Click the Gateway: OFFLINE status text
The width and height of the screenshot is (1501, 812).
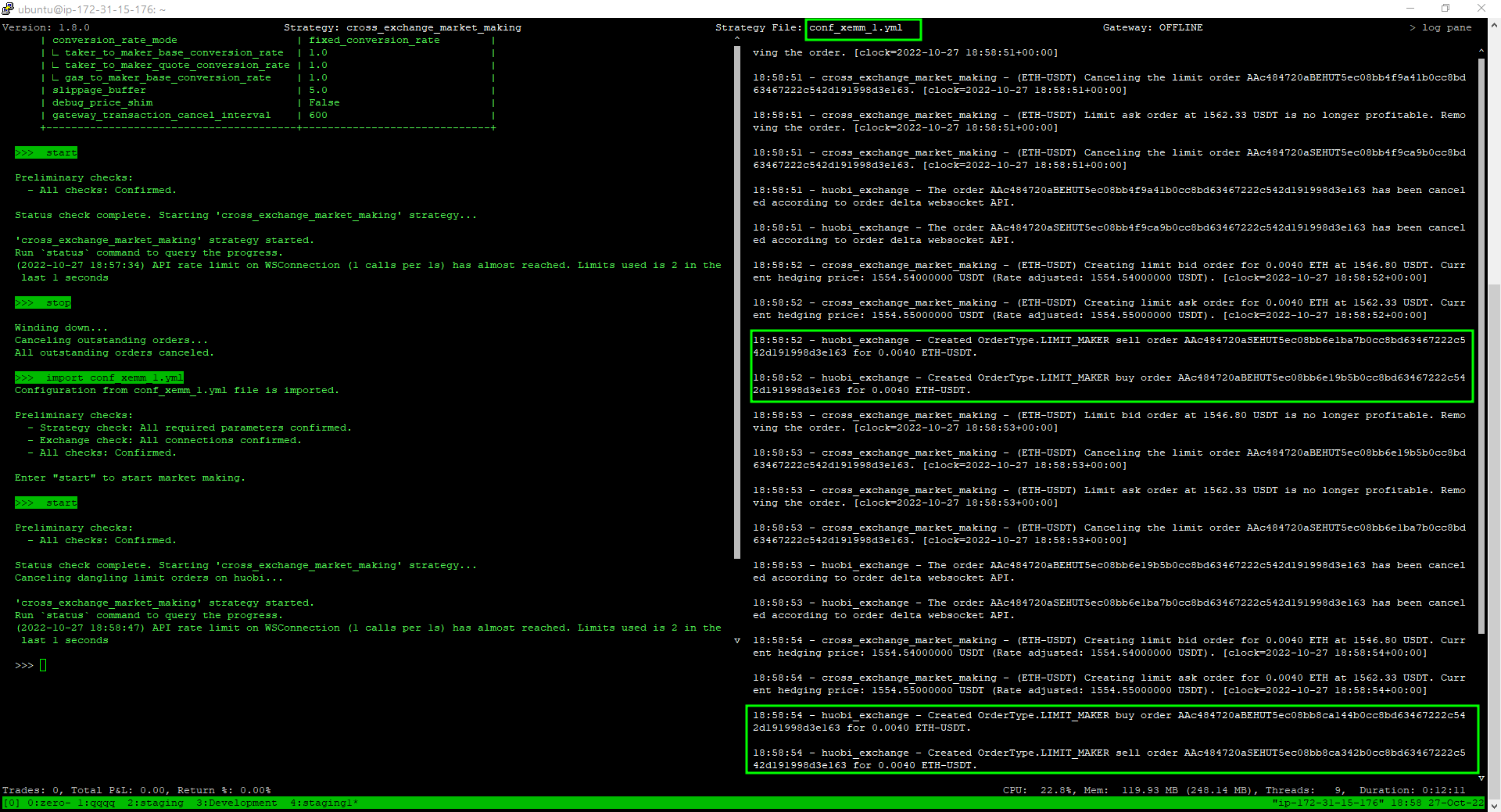point(1153,27)
